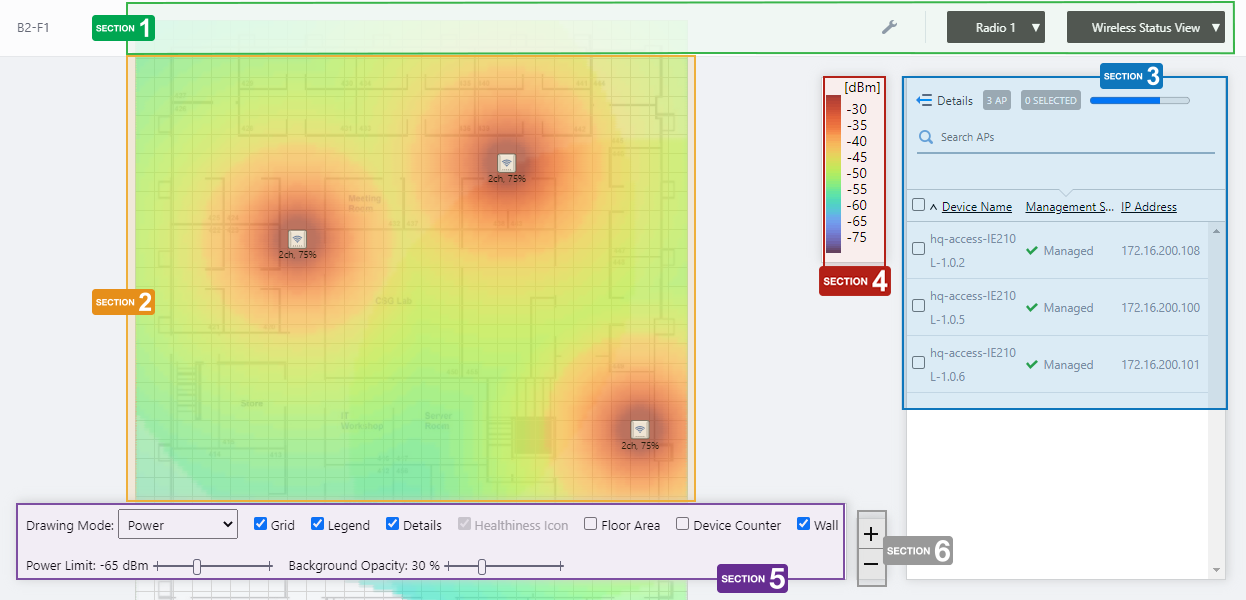
Task: Open the Radio 1 dropdown
Action: tap(996, 28)
